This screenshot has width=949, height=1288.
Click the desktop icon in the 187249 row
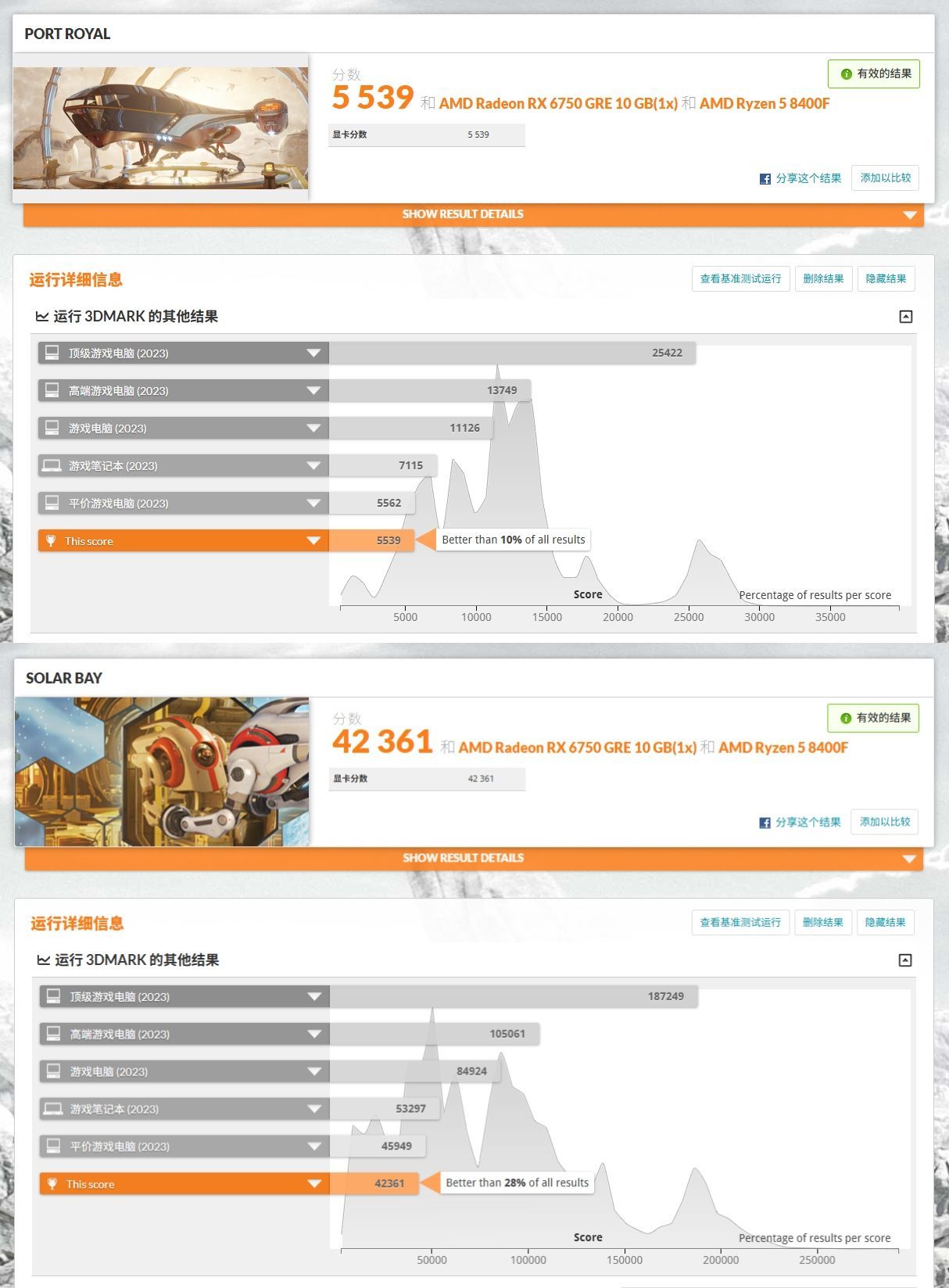pyautogui.click(x=54, y=996)
